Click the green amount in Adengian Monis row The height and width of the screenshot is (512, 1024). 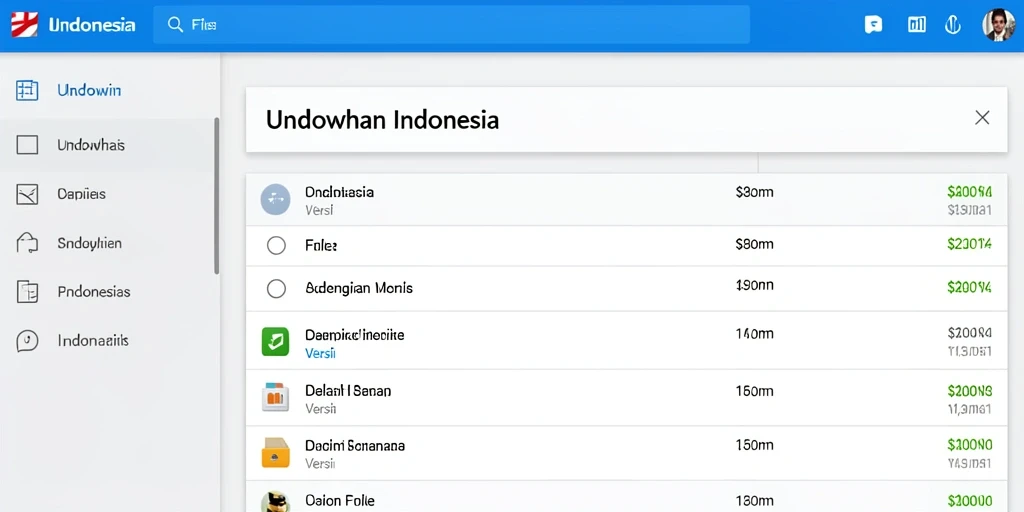coord(970,287)
